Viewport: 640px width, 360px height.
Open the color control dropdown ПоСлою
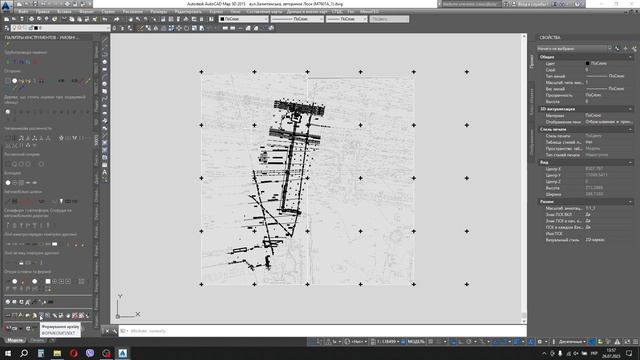tap(244, 19)
